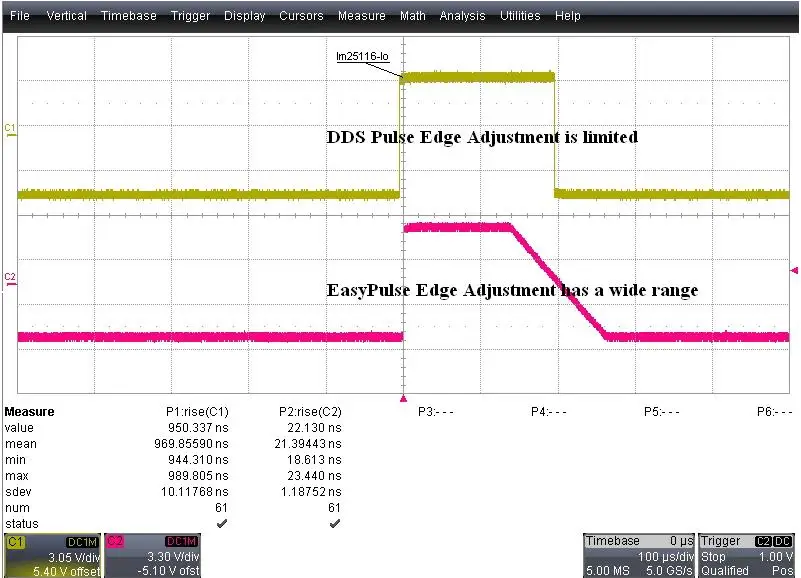Select the P2:rise(C2) measurement header
Image resolution: width=801 pixels, height=578 pixels.
(x=310, y=411)
